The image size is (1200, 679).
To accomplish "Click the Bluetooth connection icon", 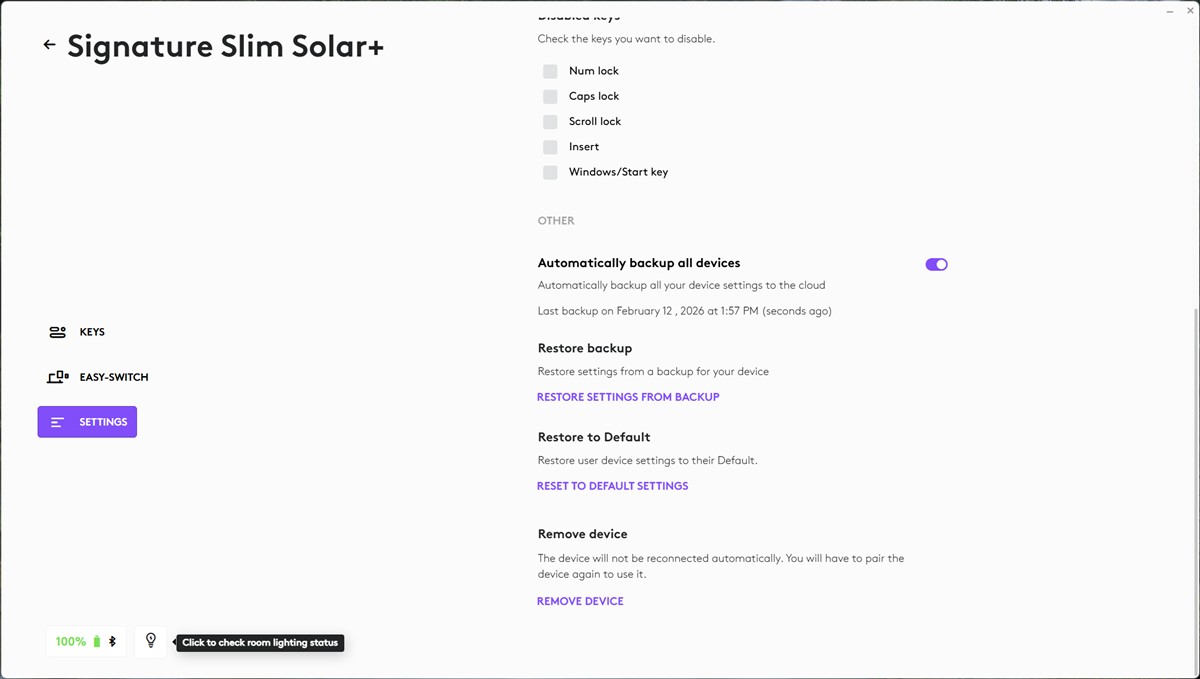I will tap(112, 642).
